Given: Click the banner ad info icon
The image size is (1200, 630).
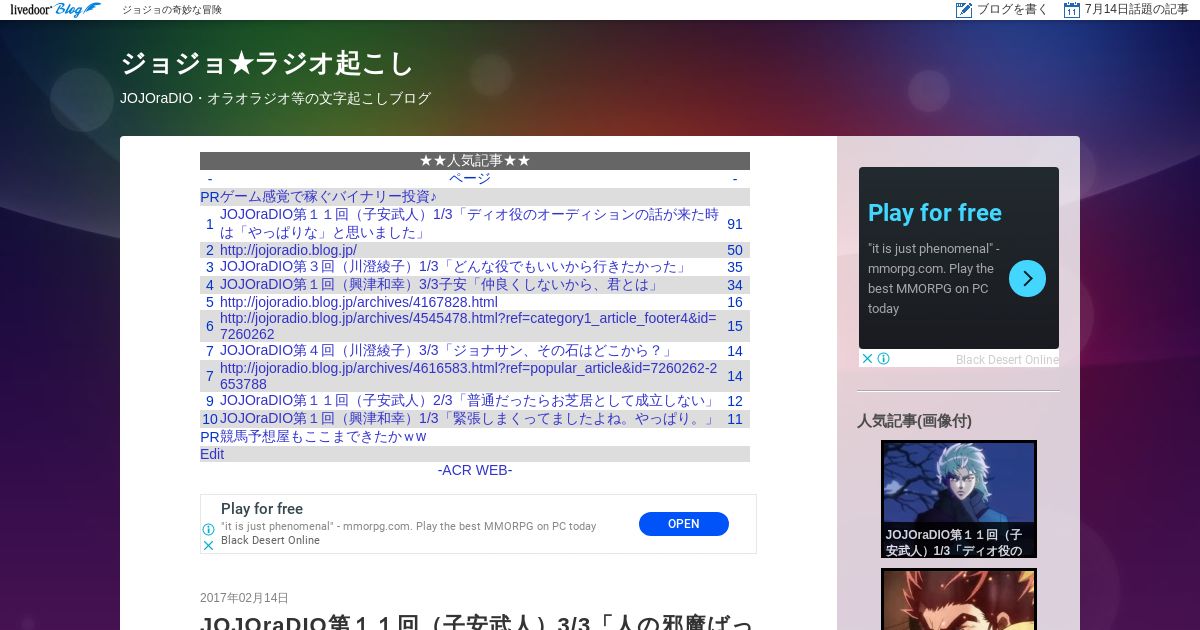Looking at the screenshot, I should tap(208, 530).
